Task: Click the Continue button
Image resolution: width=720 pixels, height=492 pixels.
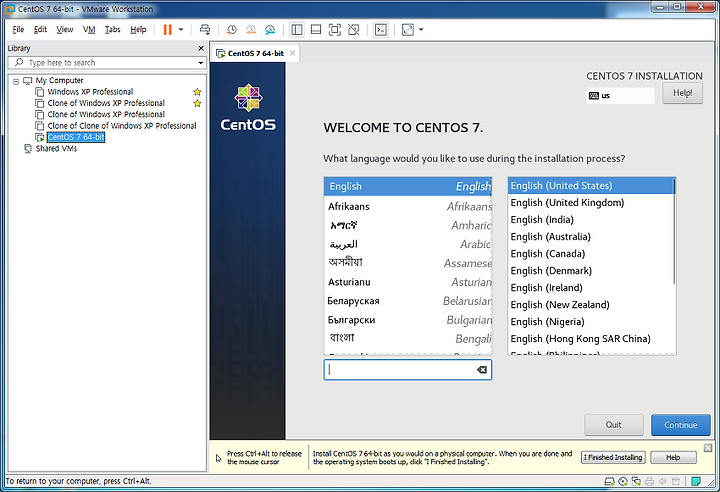Action: pos(681,425)
